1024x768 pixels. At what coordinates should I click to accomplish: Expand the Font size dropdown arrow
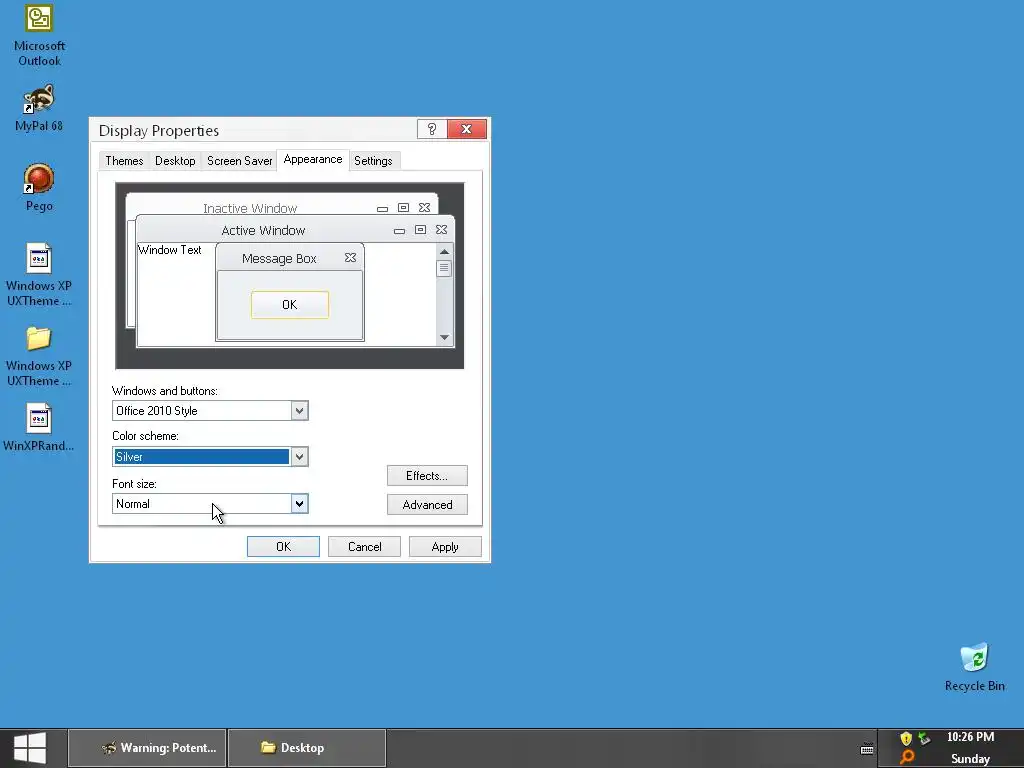pyautogui.click(x=299, y=504)
